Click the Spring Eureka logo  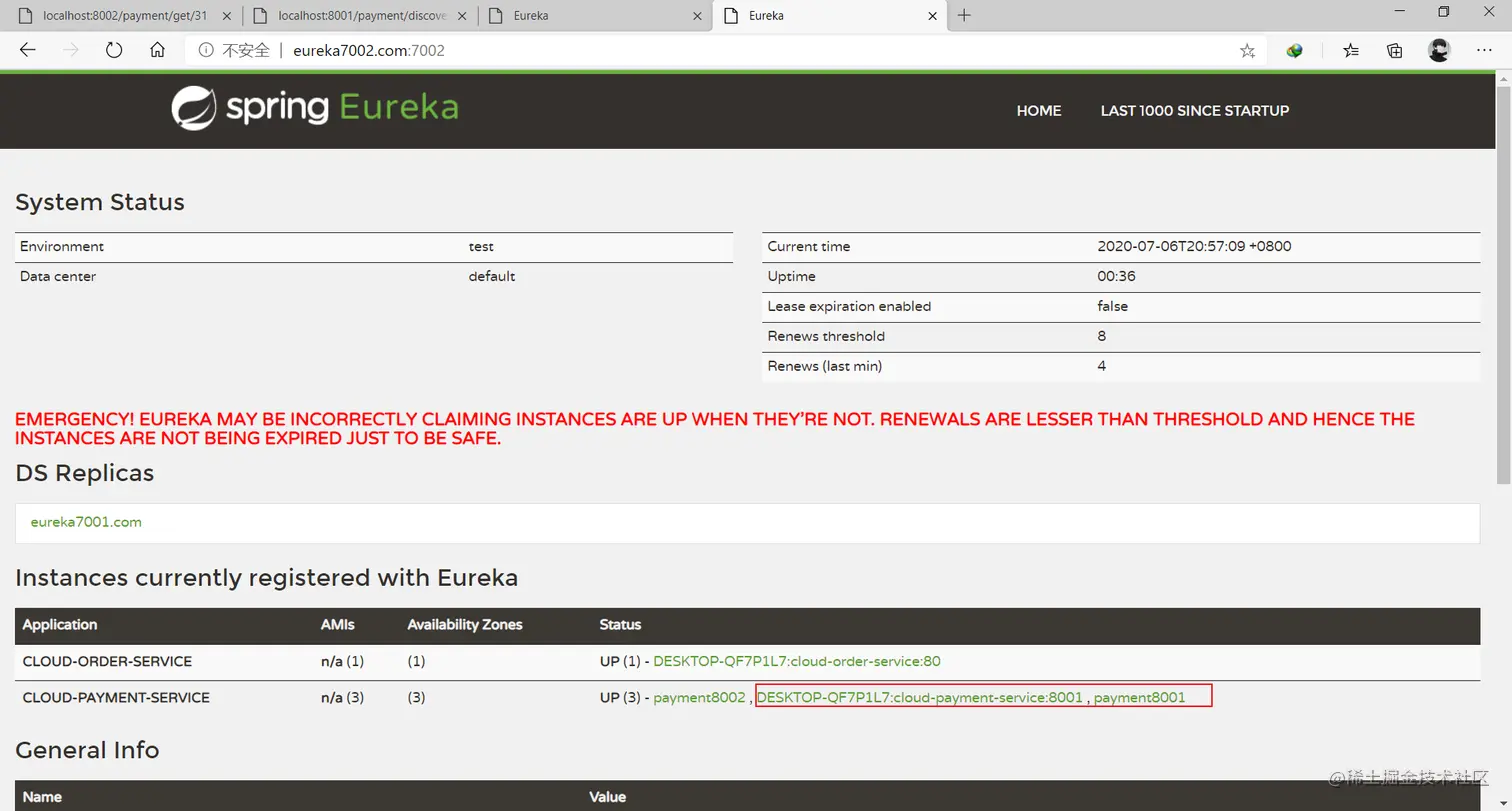pos(315,109)
